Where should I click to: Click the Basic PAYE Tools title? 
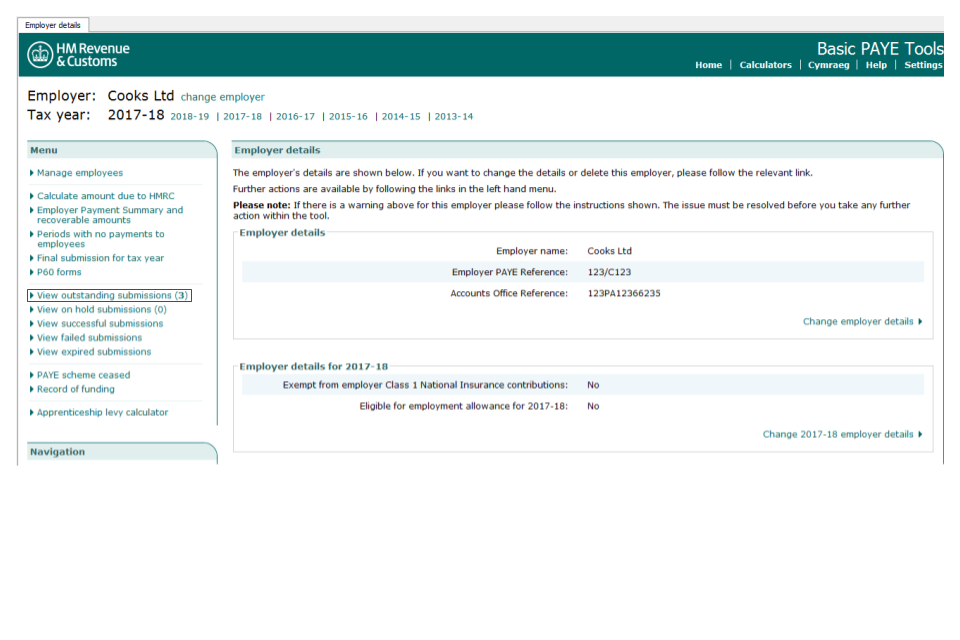[880, 48]
